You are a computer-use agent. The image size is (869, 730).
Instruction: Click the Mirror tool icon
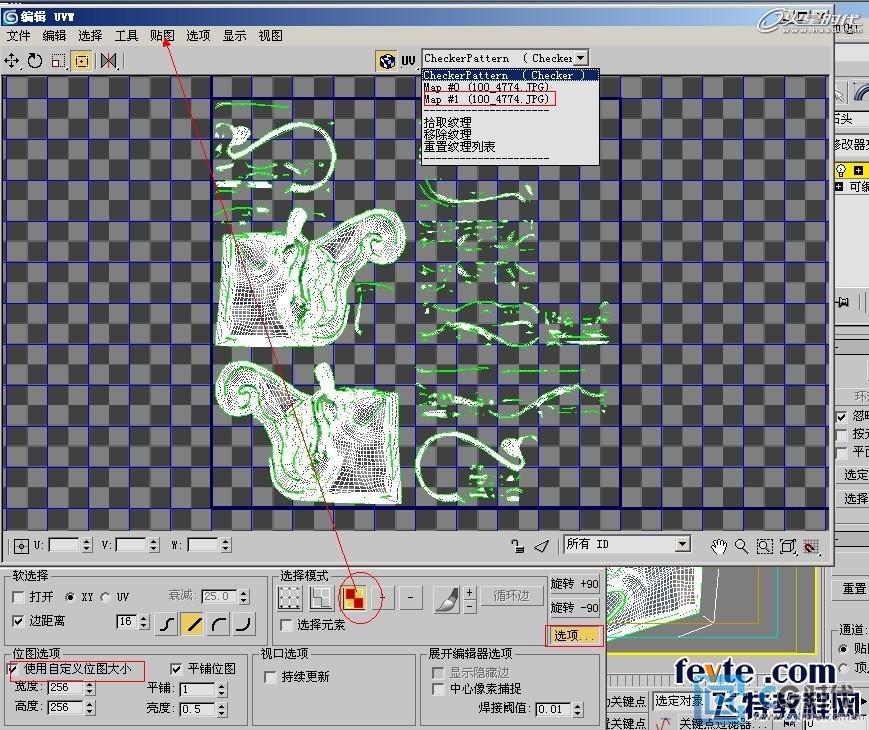(x=109, y=60)
